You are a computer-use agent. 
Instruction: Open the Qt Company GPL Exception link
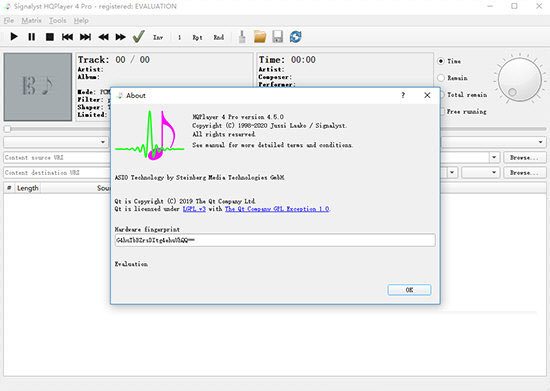pyautogui.click(x=277, y=209)
